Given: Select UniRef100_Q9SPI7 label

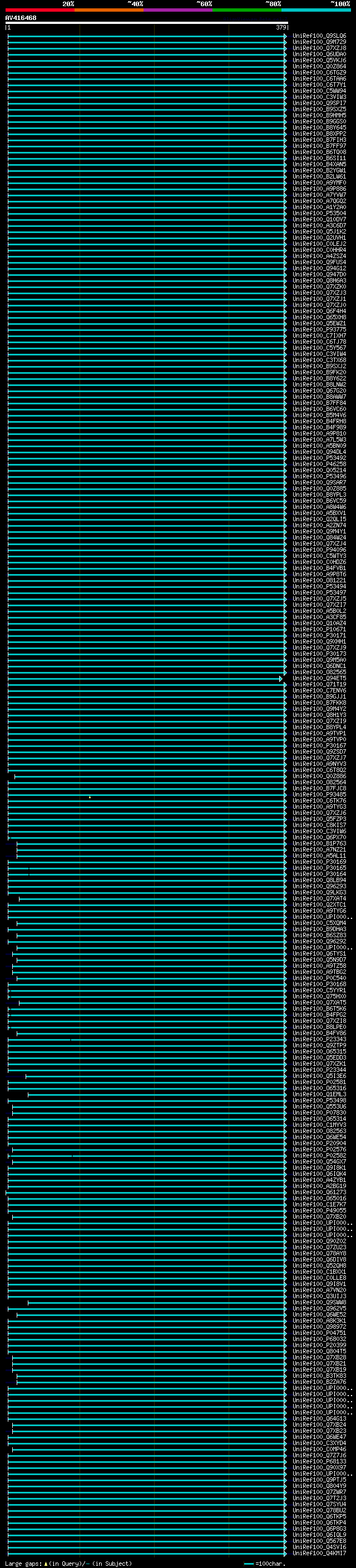Looking at the screenshot, I should click(319, 103).
